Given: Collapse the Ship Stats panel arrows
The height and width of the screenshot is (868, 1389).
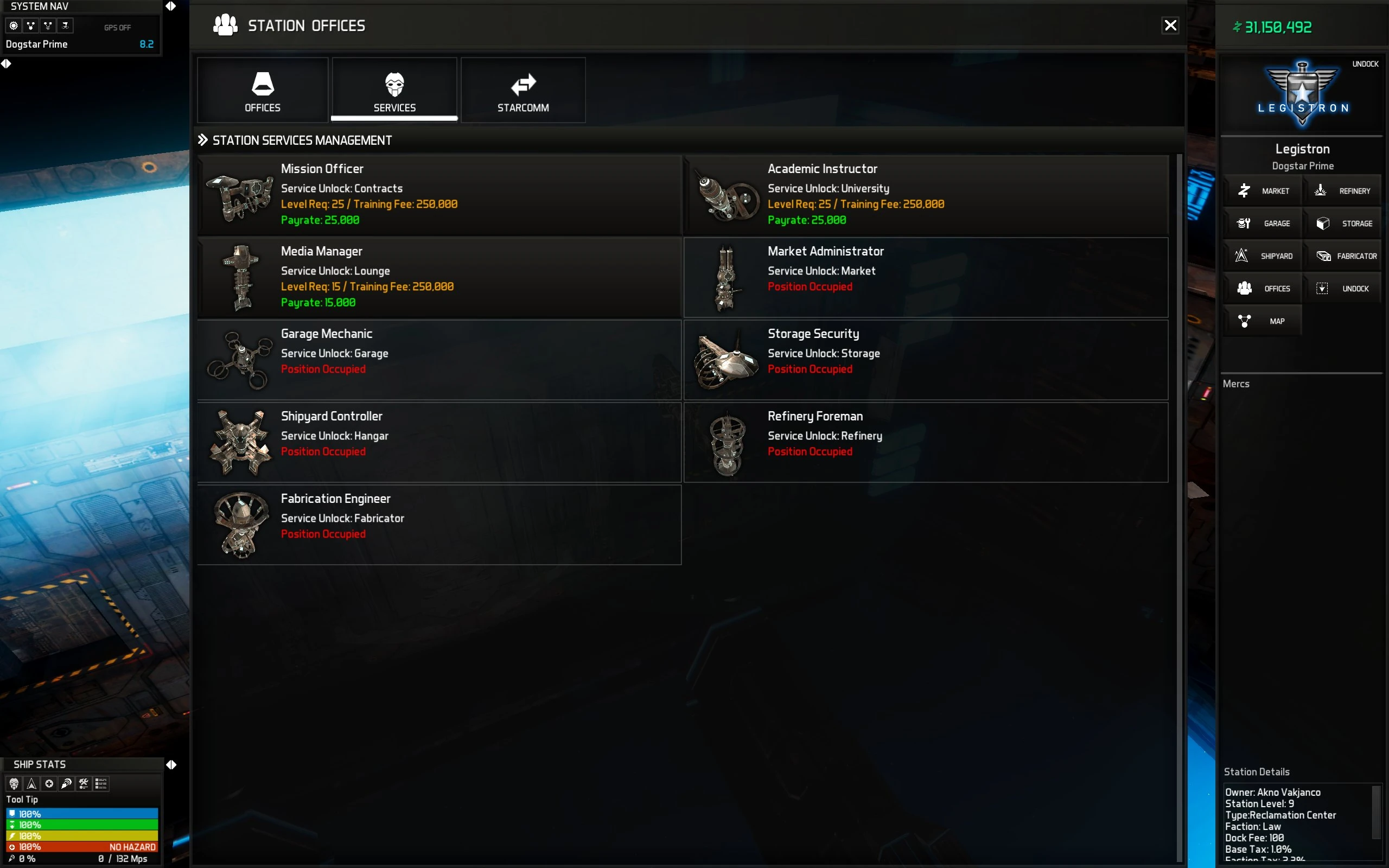Looking at the screenshot, I should pos(171,765).
